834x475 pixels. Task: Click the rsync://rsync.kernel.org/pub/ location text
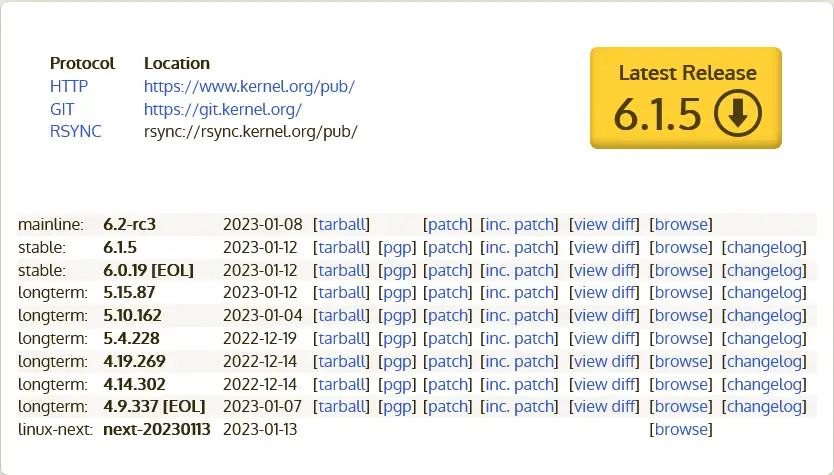click(251, 131)
